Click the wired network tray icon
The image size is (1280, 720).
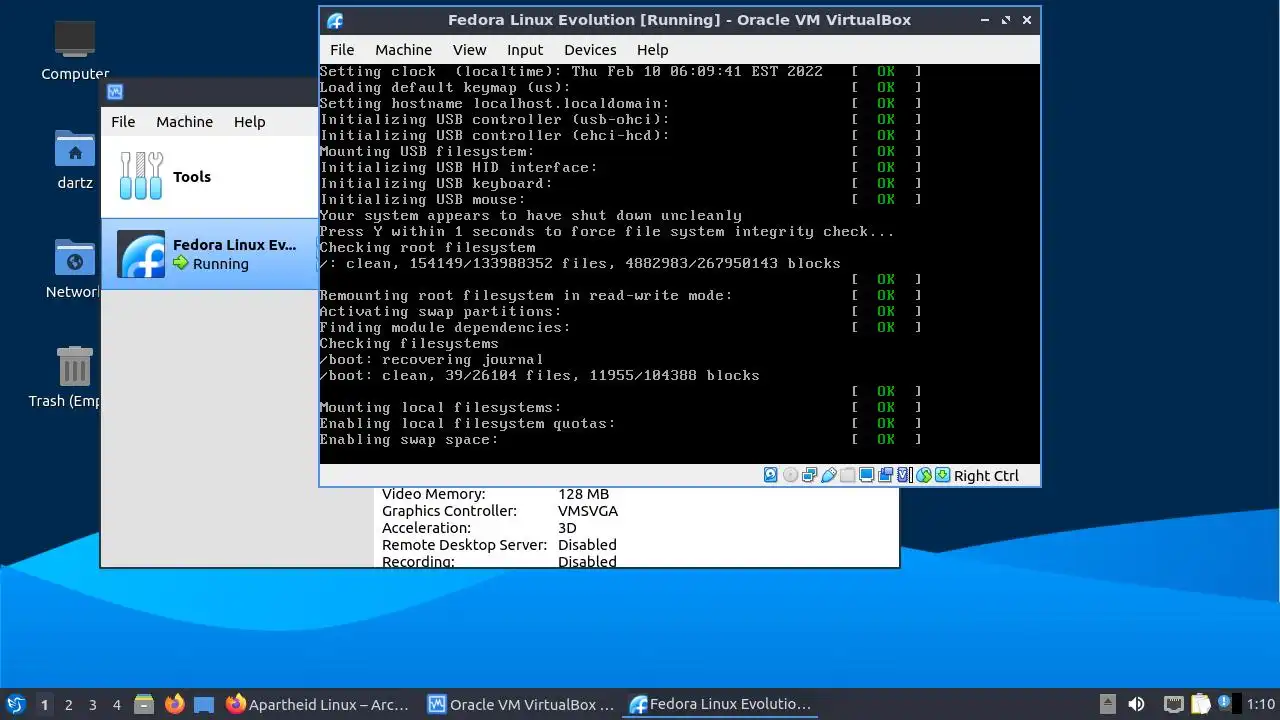[x=1174, y=704]
